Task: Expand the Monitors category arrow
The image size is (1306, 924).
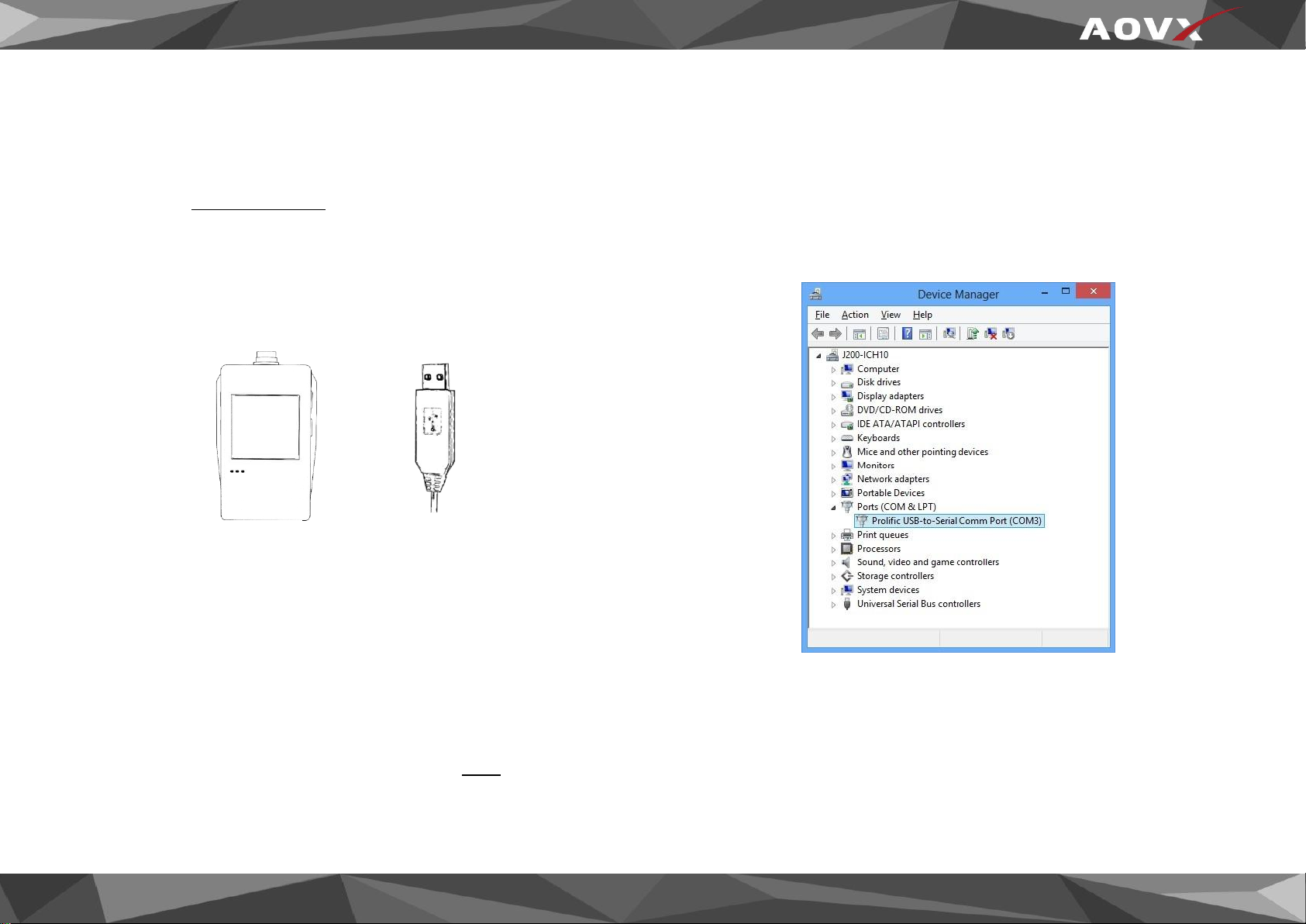Action: (x=834, y=466)
